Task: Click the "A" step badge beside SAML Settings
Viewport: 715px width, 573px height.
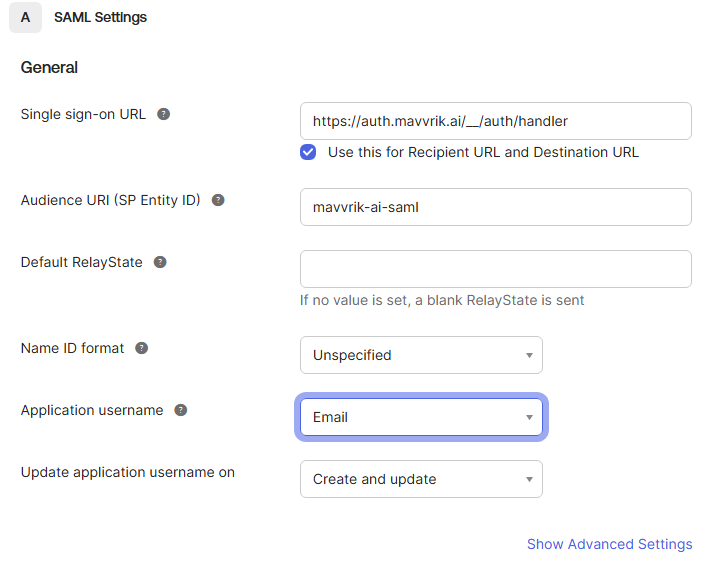Action: (x=25, y=17)
